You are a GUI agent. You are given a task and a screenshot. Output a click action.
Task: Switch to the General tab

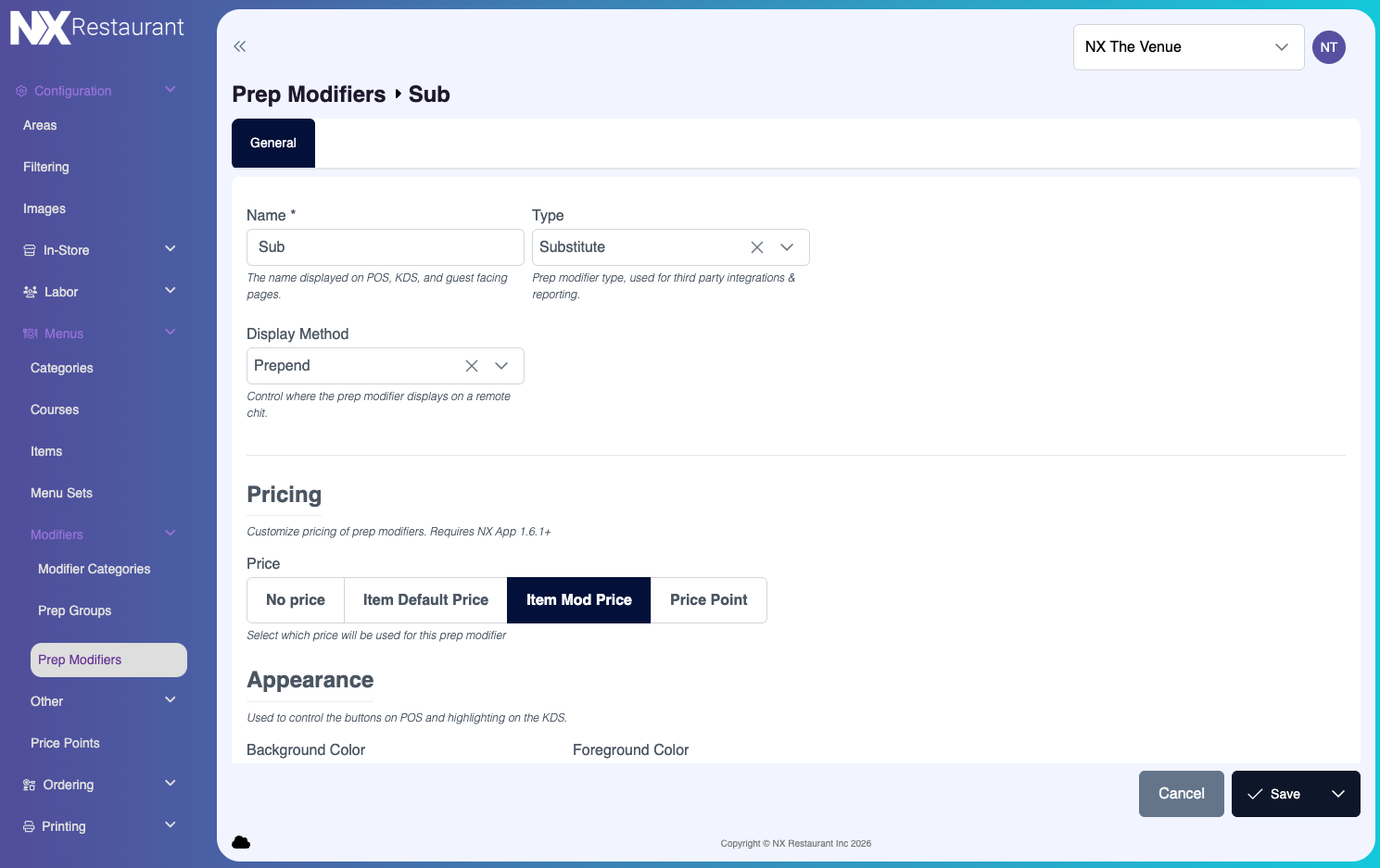(273, 144)
